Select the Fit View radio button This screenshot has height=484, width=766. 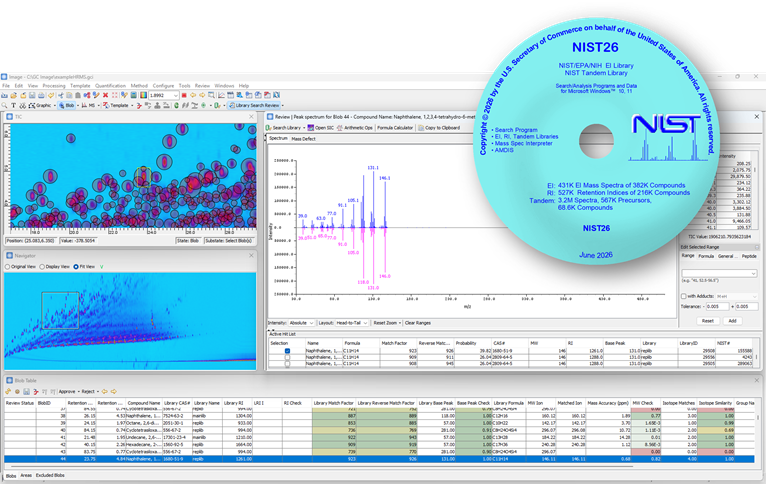(x=76, y=267)
